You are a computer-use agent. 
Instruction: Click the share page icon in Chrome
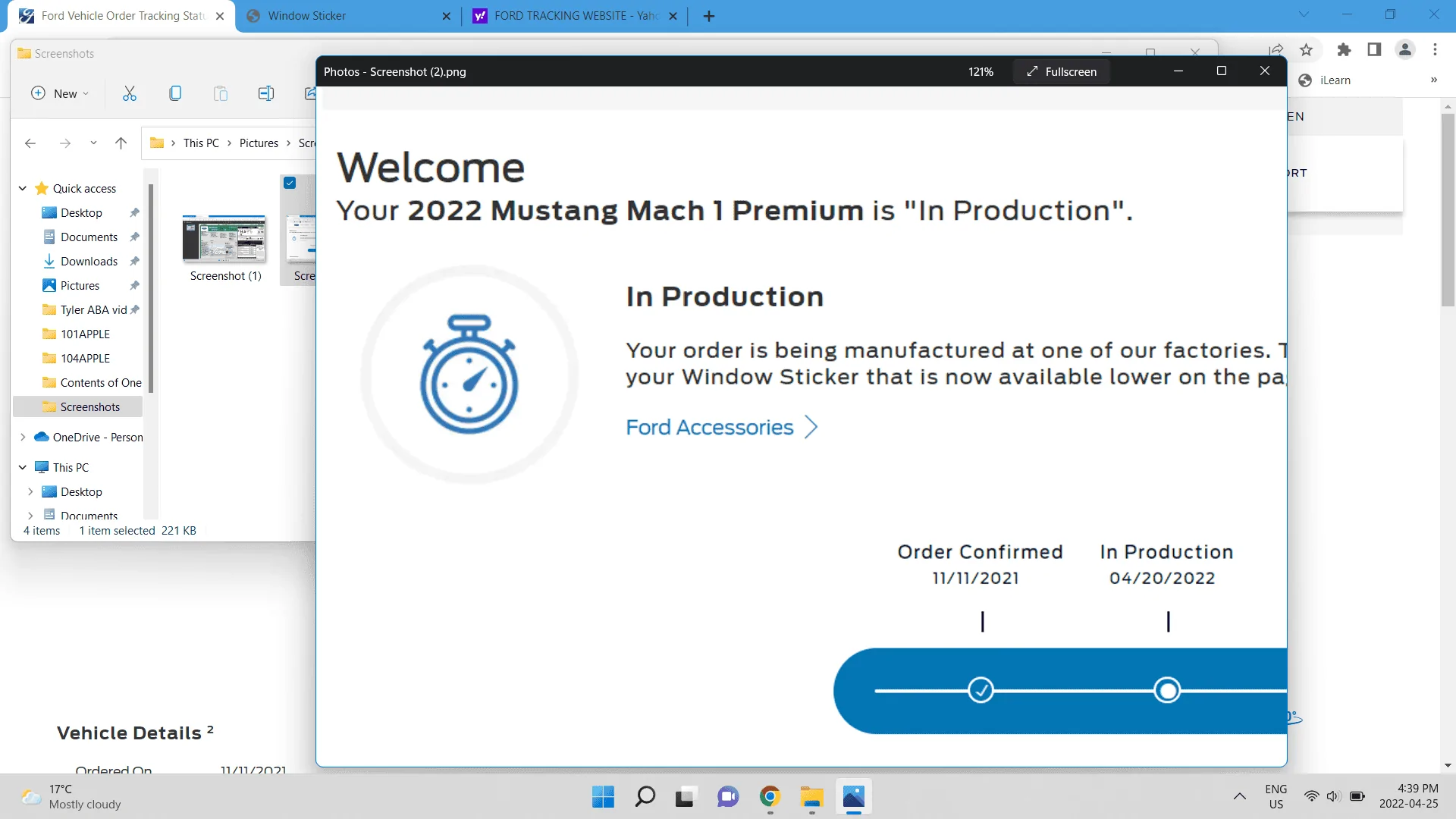click(1276, 49)
